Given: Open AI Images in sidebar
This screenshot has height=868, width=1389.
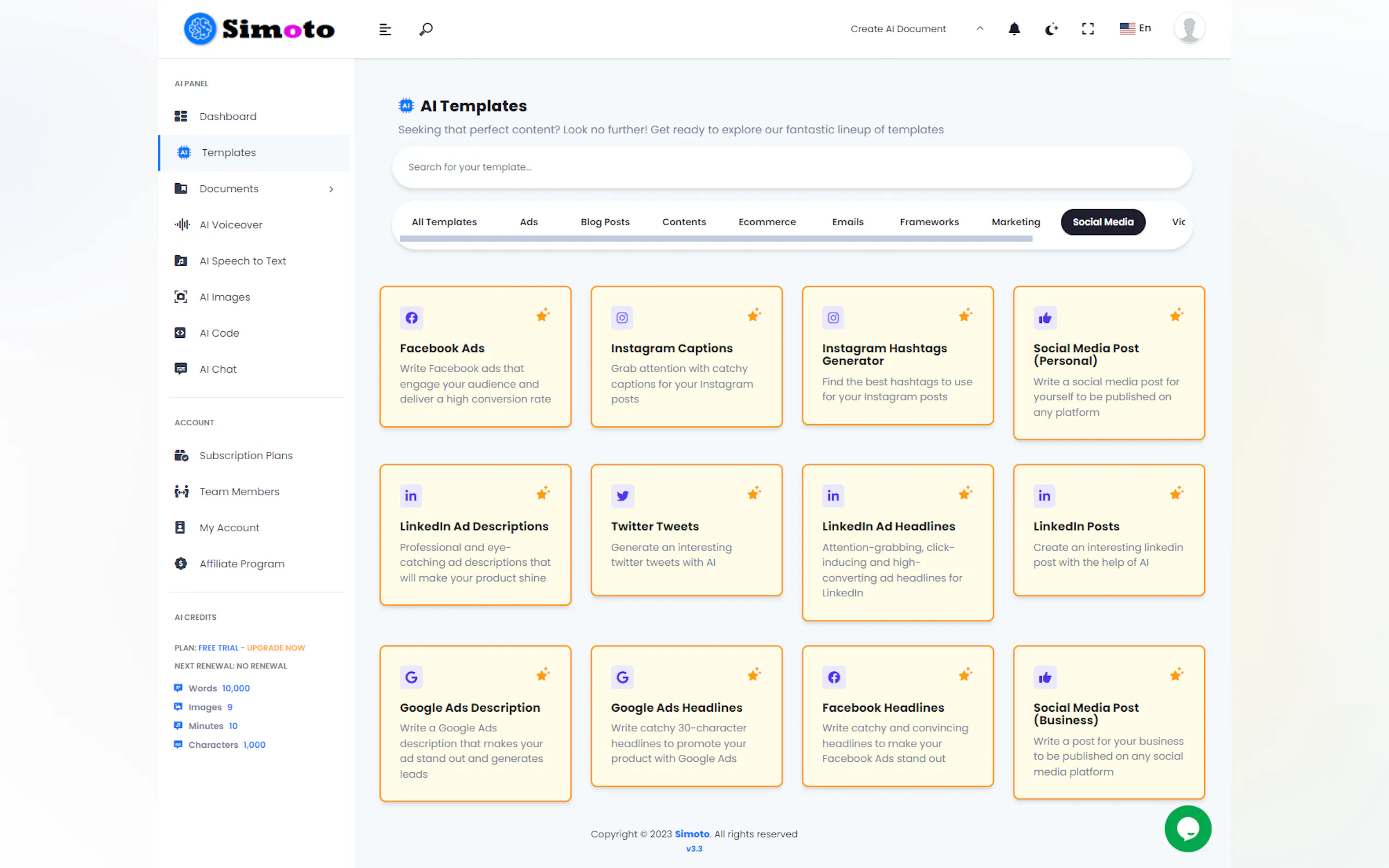Looking at the screenshot, I should (225, 297).
